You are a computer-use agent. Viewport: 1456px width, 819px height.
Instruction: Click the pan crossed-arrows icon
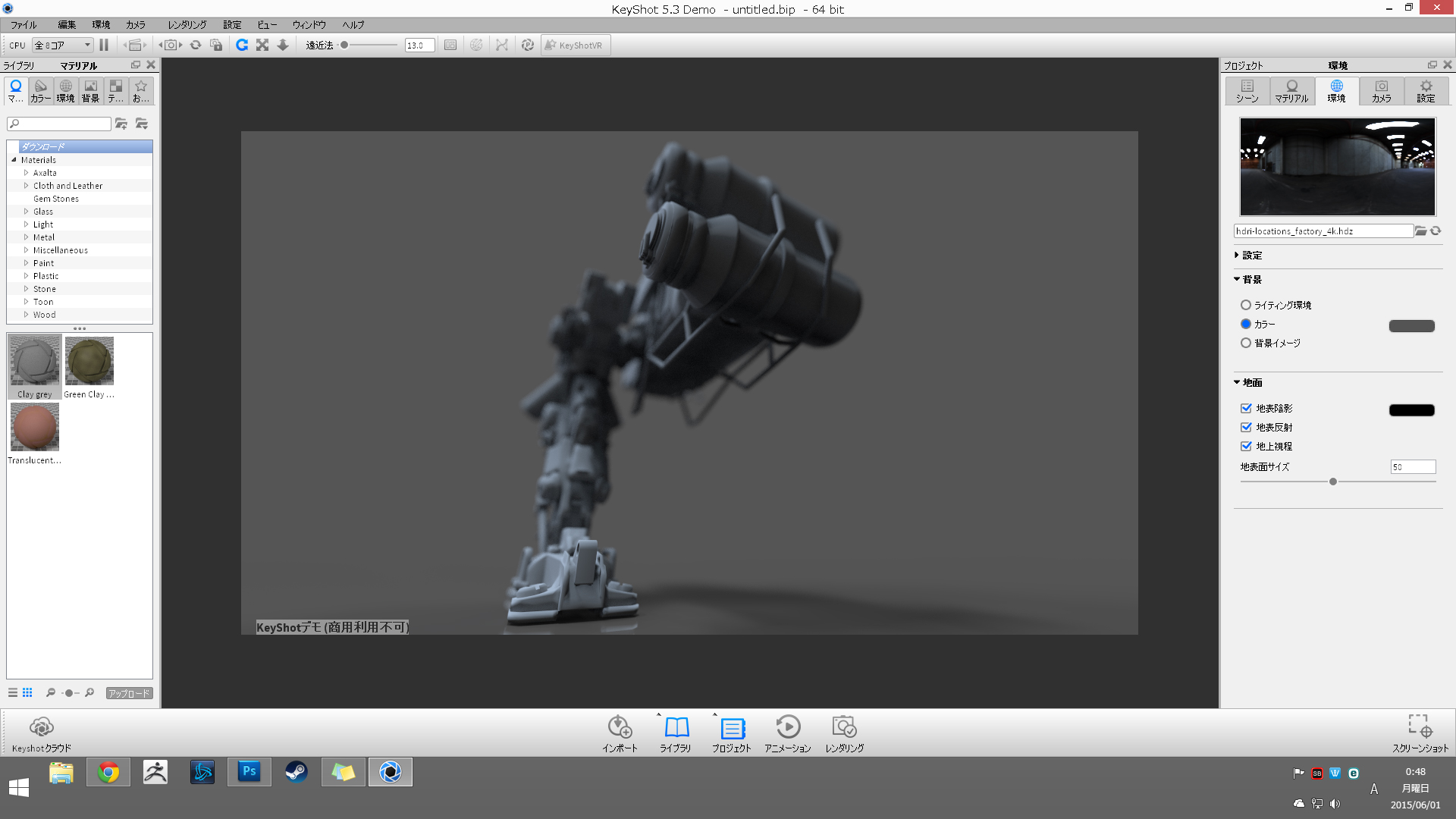coord(262,45)
